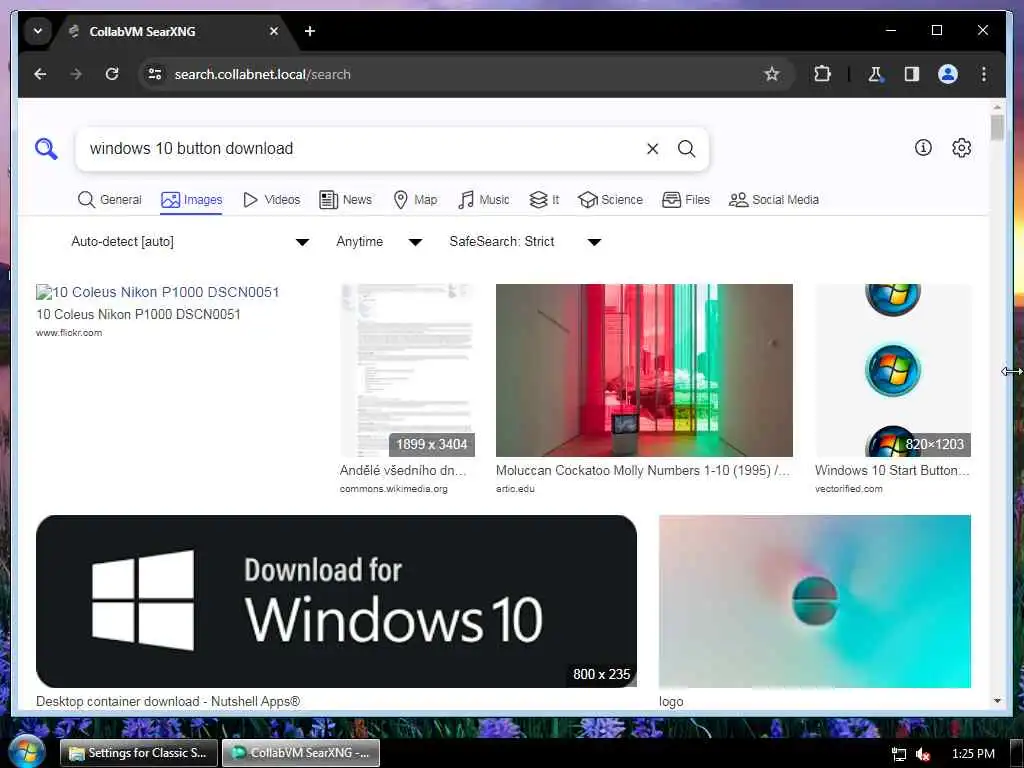Click the SearXNG magnifier logo
Screen dimensions: 1024x768
point(46,149)
